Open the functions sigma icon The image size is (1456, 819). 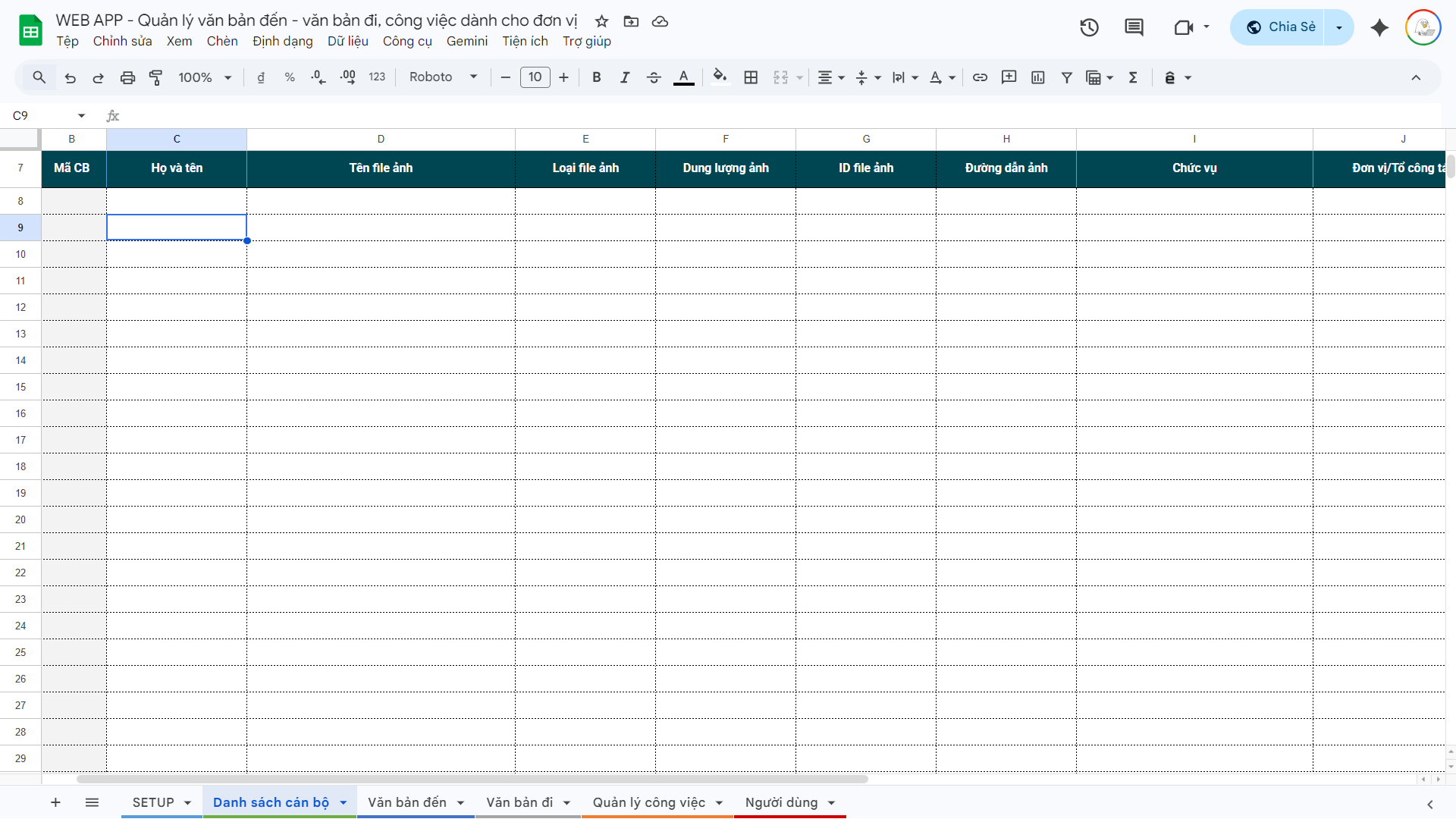point(1133,77)
